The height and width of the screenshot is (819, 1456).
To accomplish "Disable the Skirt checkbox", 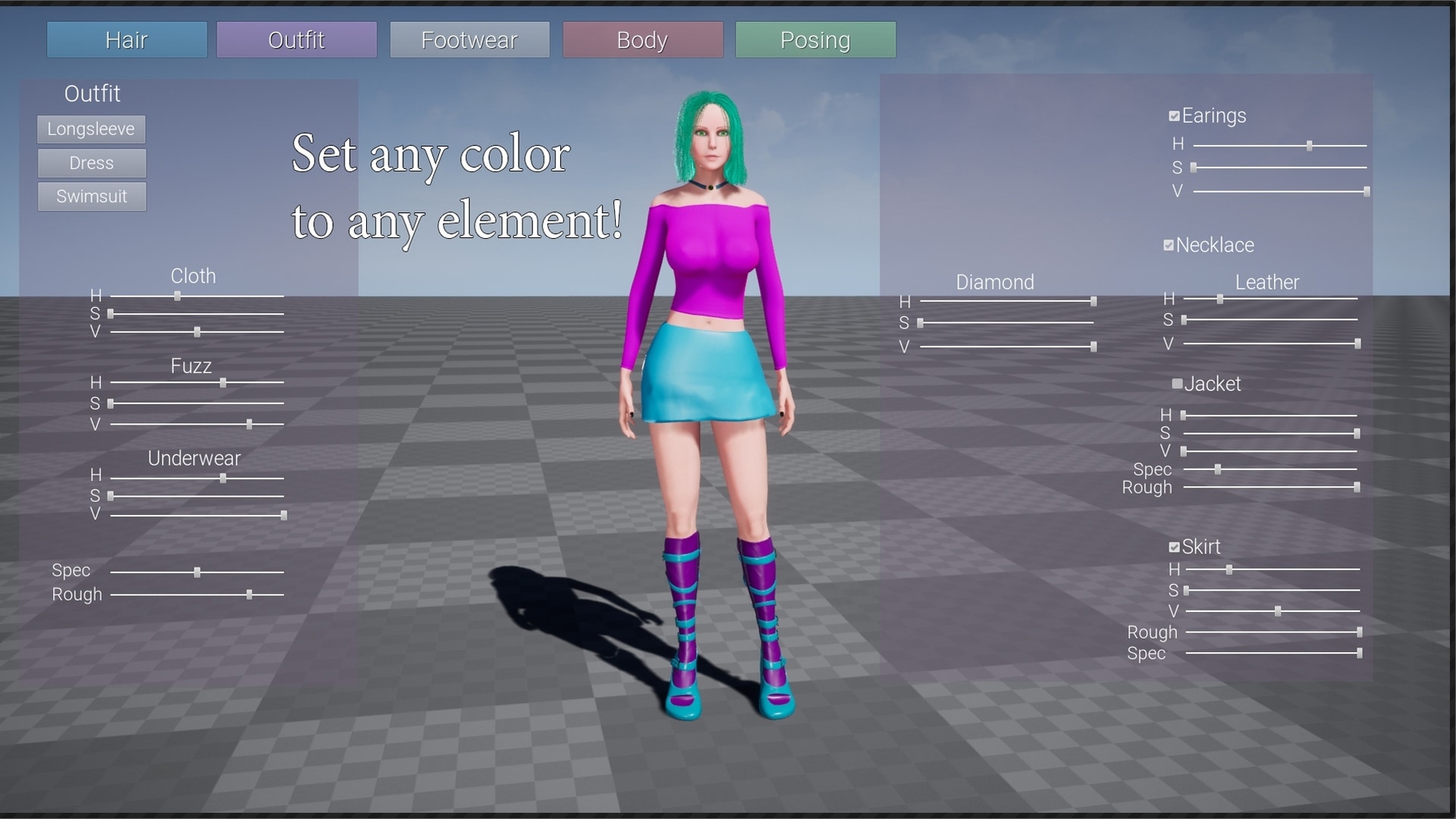I will [1174, 547].
